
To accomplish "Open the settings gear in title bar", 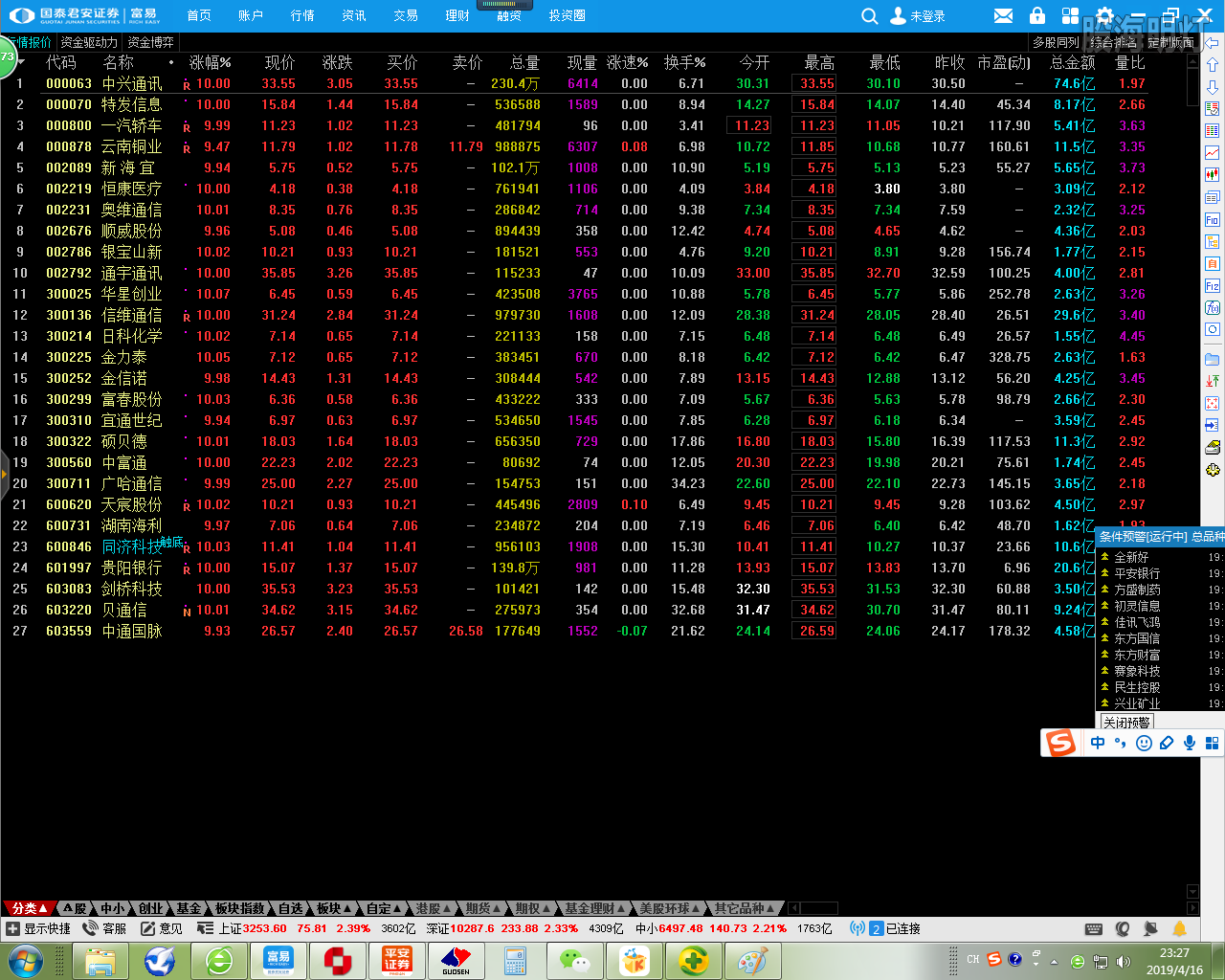I will [x=1104, y=16].
